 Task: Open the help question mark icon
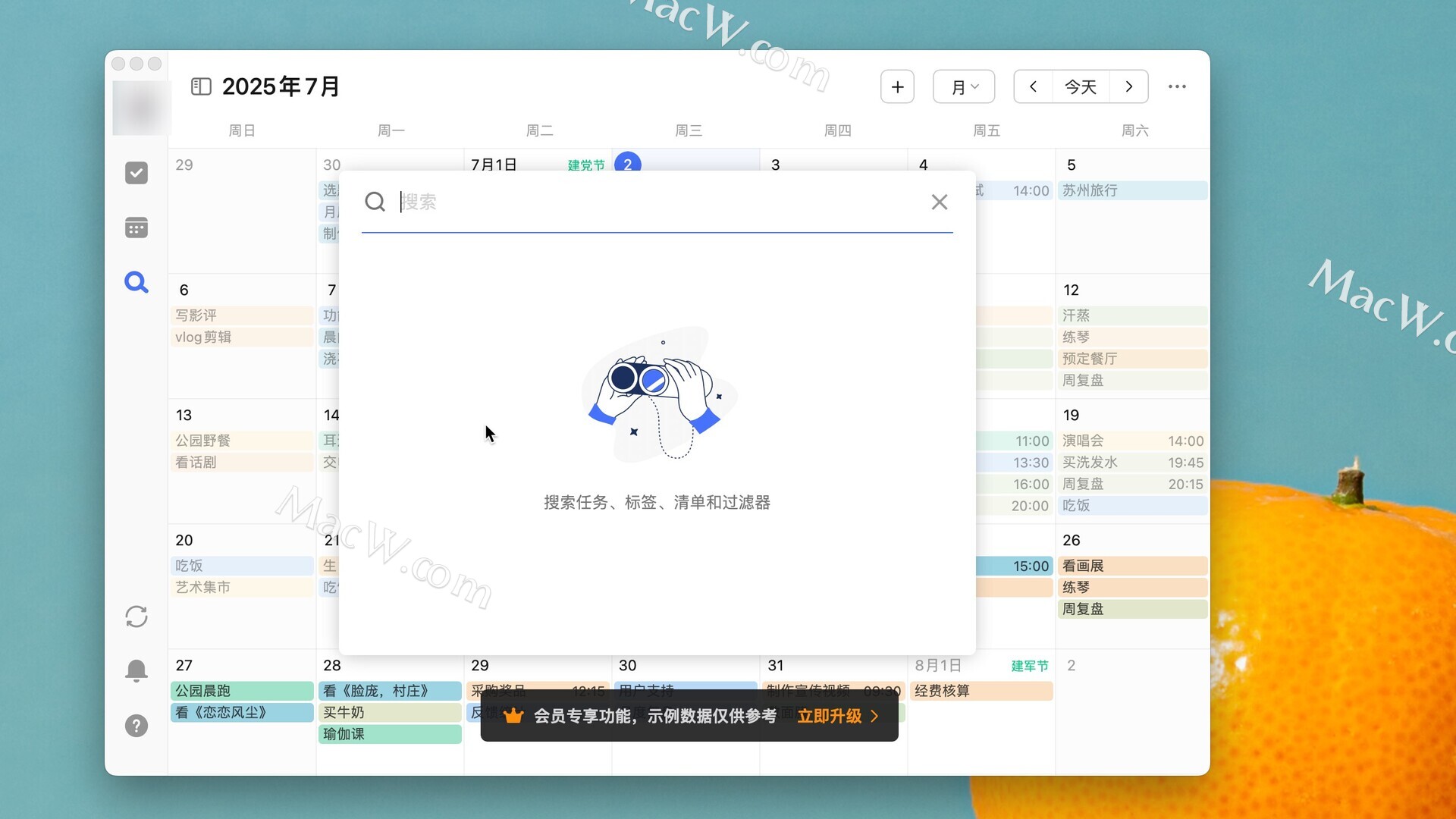point(136,726)
